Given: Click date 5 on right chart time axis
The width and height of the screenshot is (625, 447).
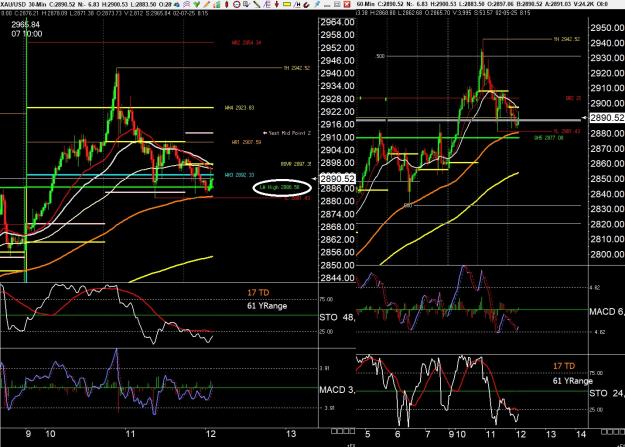Looking at the screenshot, I should [367, 434].
